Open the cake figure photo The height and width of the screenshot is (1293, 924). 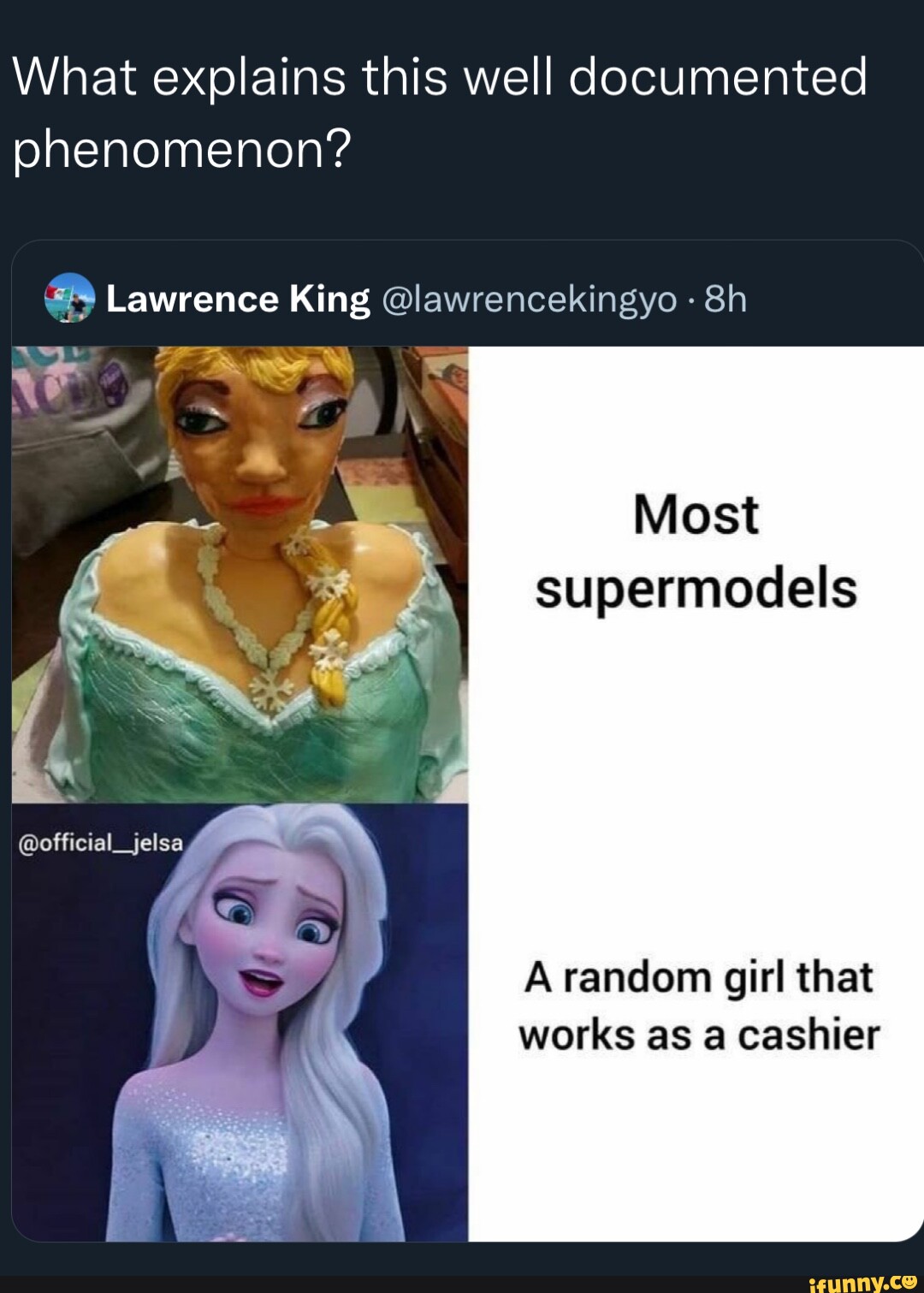[x=240, y=574]
